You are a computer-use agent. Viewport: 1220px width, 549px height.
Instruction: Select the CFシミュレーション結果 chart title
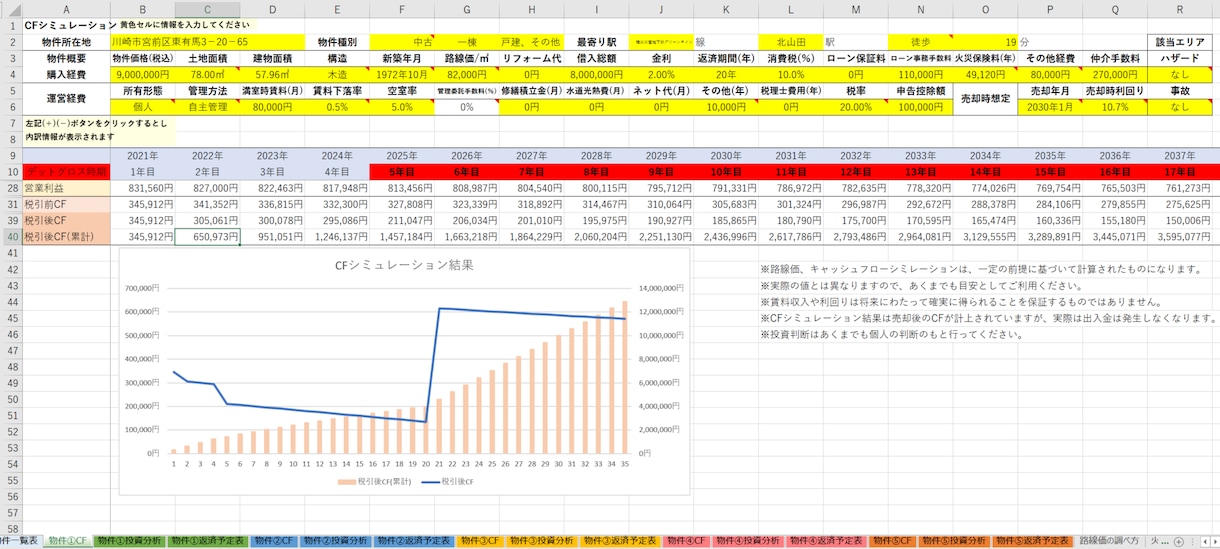point(404,265)
